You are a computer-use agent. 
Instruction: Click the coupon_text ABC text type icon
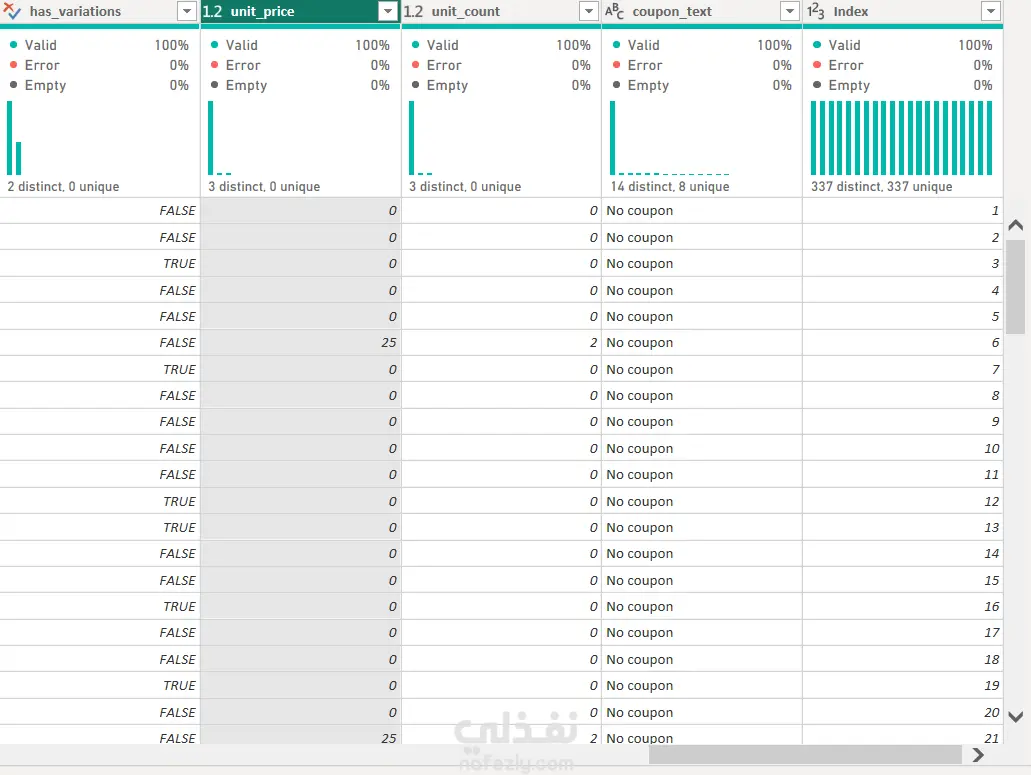614,11
